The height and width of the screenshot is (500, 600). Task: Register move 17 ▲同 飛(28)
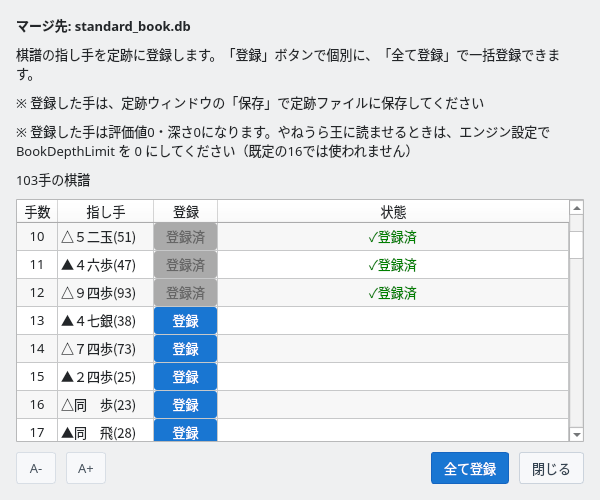click(186, 431)
